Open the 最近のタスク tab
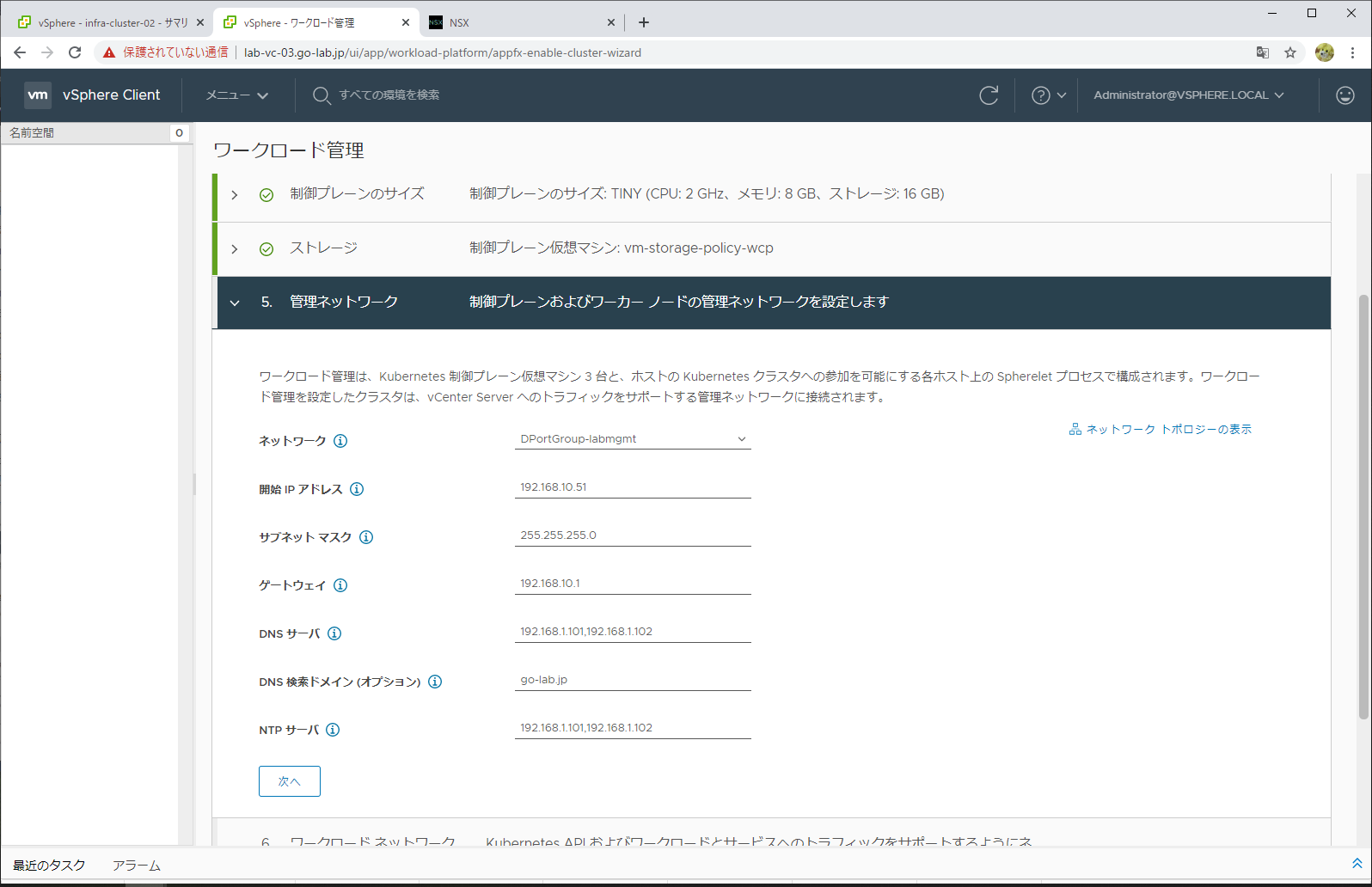This screenshot has width=1372, height=887. (49, 866)
